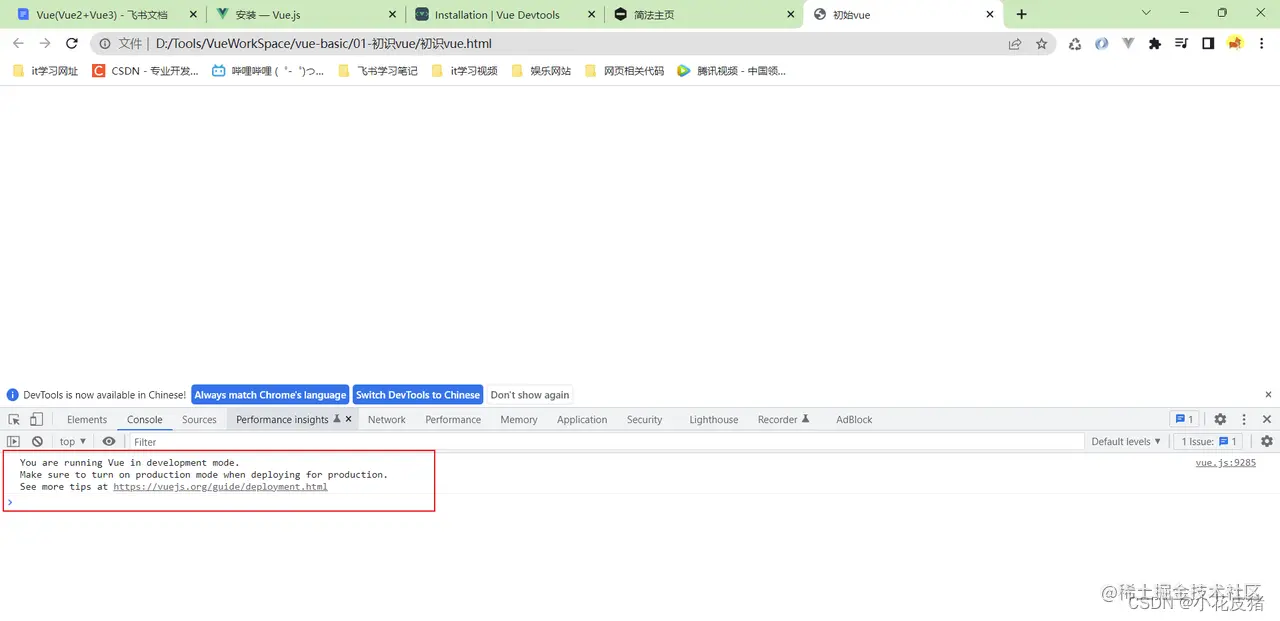Show console sidebar icon
The height and width of the screenshot is (621, 1280).
(13, 441)
